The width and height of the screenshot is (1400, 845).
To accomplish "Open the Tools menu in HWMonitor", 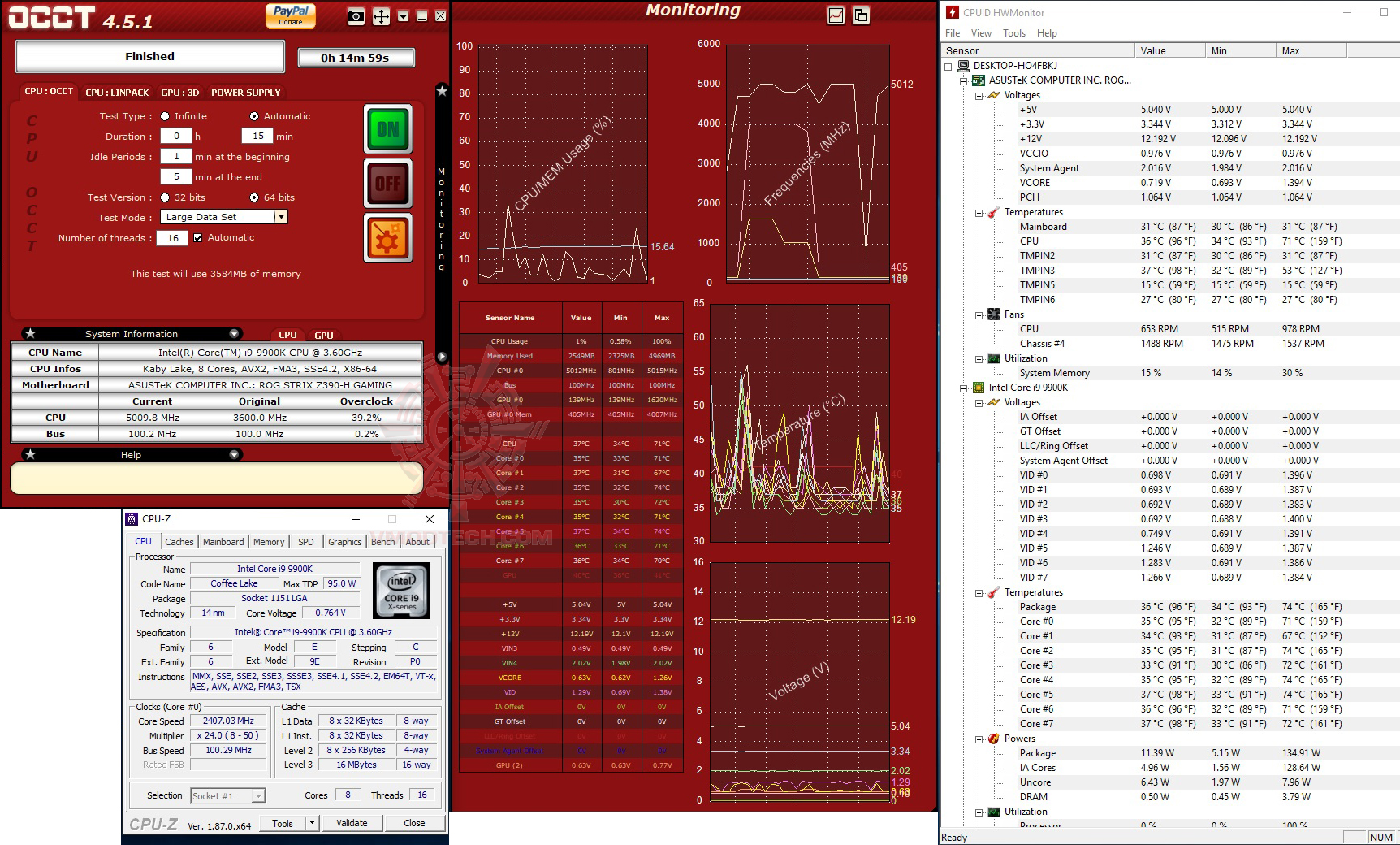I will (1013, 33).
